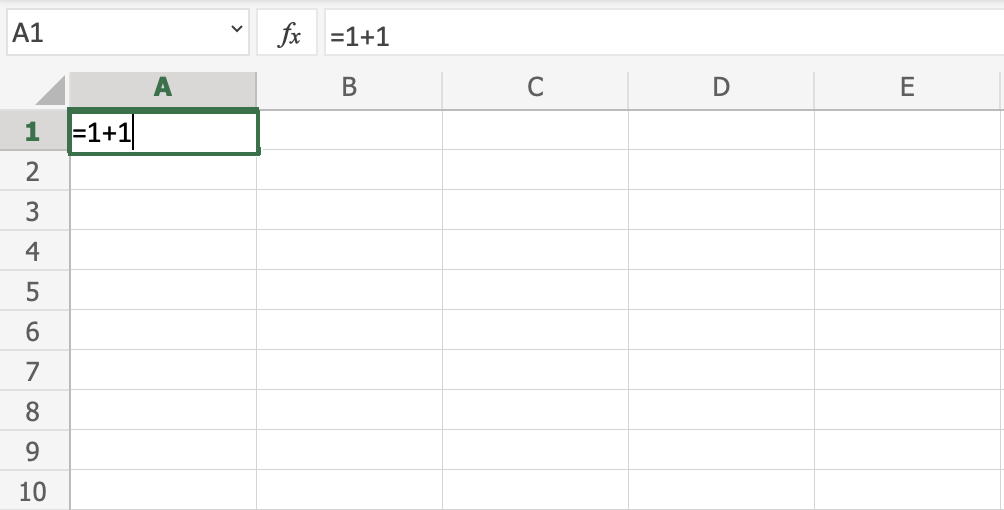The height and width of the screenshot is (510, 1004).
Task: Select row 8 header
Action: pos(33,411)
